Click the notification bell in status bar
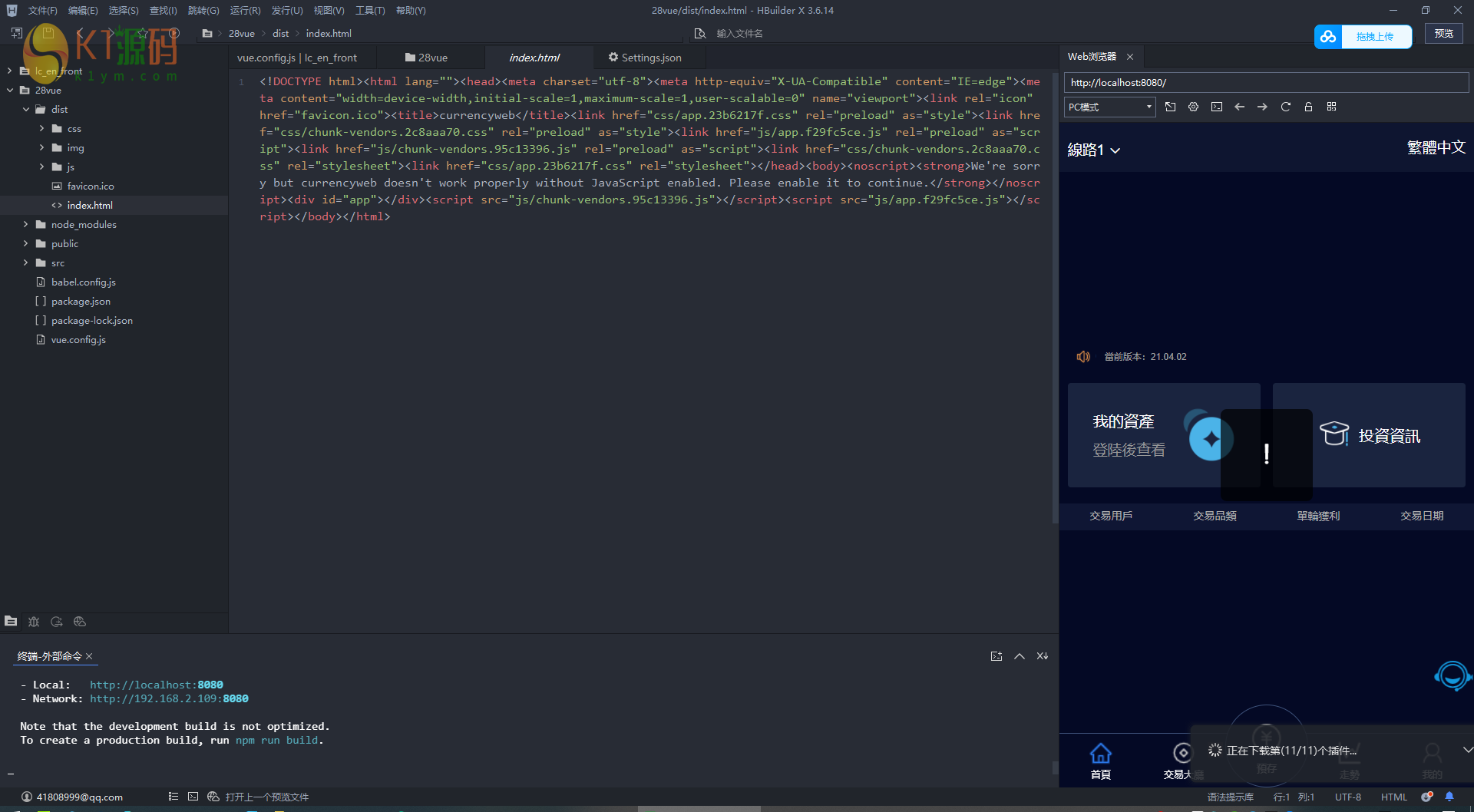 point(1449,797)
